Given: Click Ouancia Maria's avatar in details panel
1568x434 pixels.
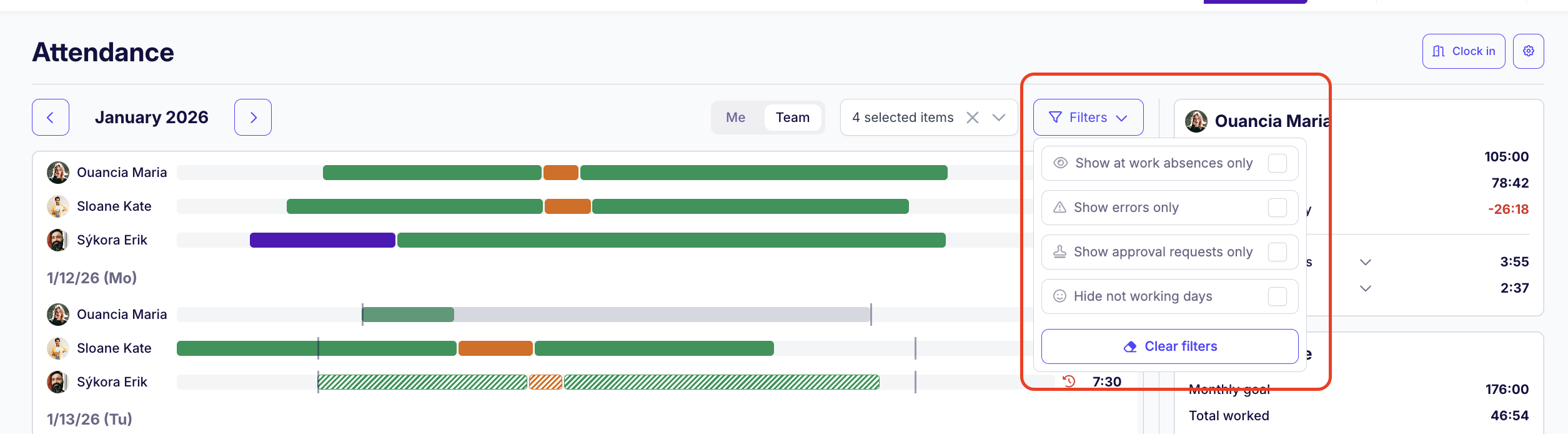Looking at the screenshot, I should (x=1196, y=121).
